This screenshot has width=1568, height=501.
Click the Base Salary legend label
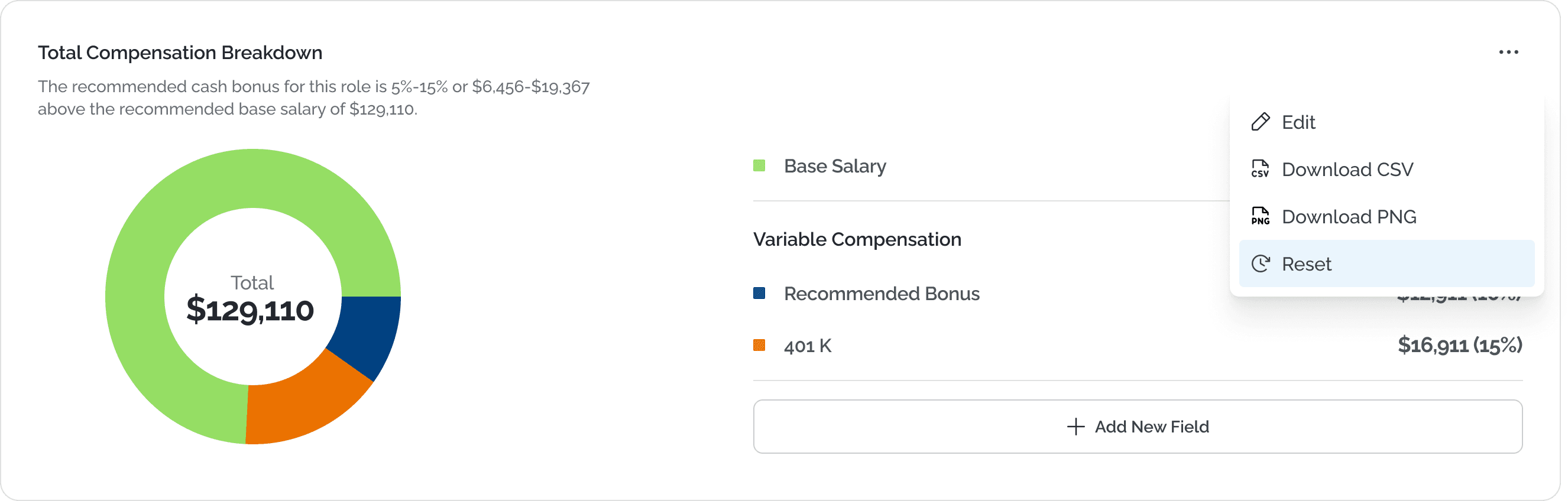pyautogui.click(x=834, y=166)
